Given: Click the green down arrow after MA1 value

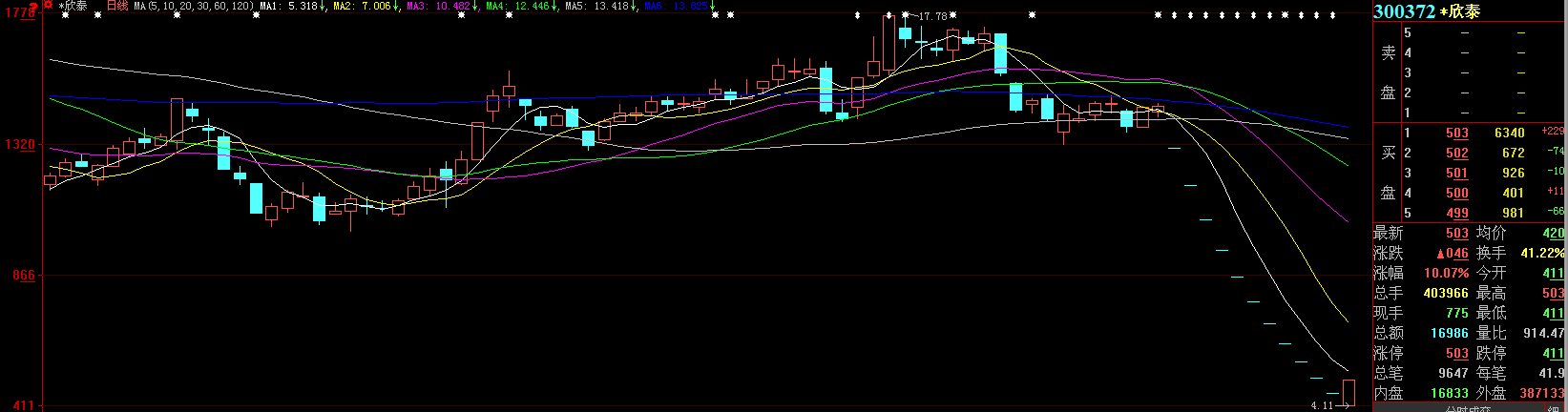Looking at the screenshot, I should tap(323, 7).
